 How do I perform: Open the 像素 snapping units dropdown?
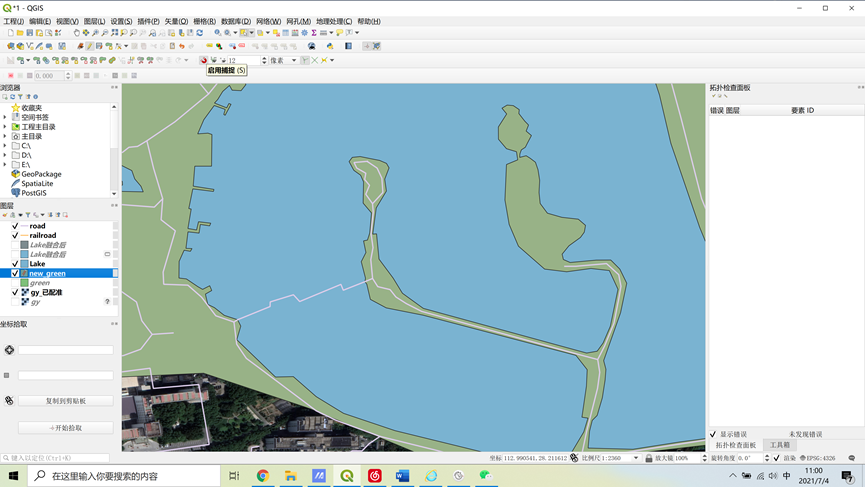click(284, 60)
